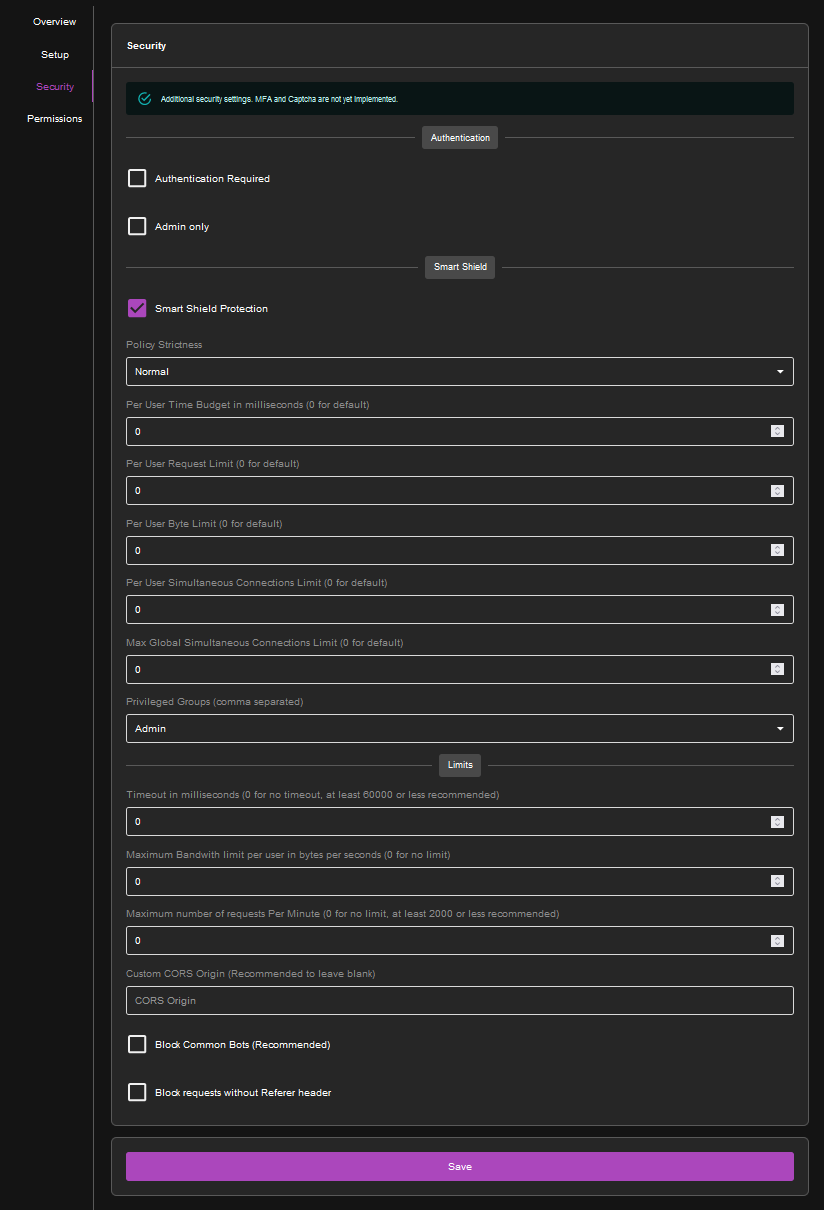Check the Admin only checkbox
This screenshot has width=824, height=1210.
point(137,226)
